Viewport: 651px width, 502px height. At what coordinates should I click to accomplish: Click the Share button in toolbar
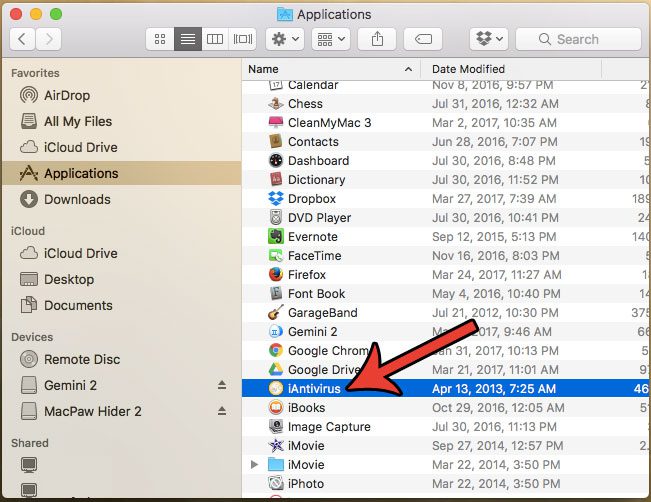pos(377,39)
